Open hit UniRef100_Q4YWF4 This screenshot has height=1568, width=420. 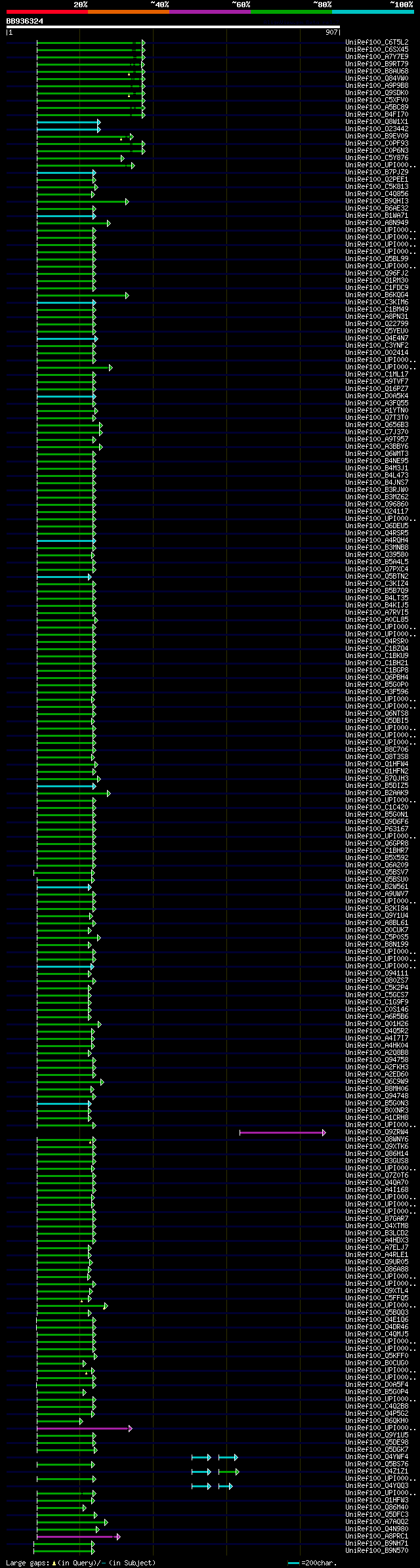(x=377, y=1456)
